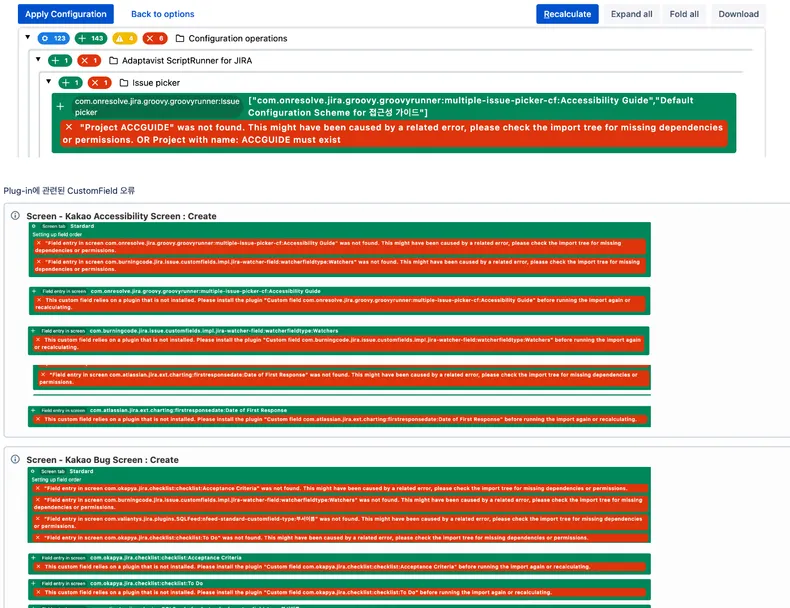Click 'Acceptance Criteria was not found' error row
This screenshot has height=608, width=790.
click(x=340, y=488)
